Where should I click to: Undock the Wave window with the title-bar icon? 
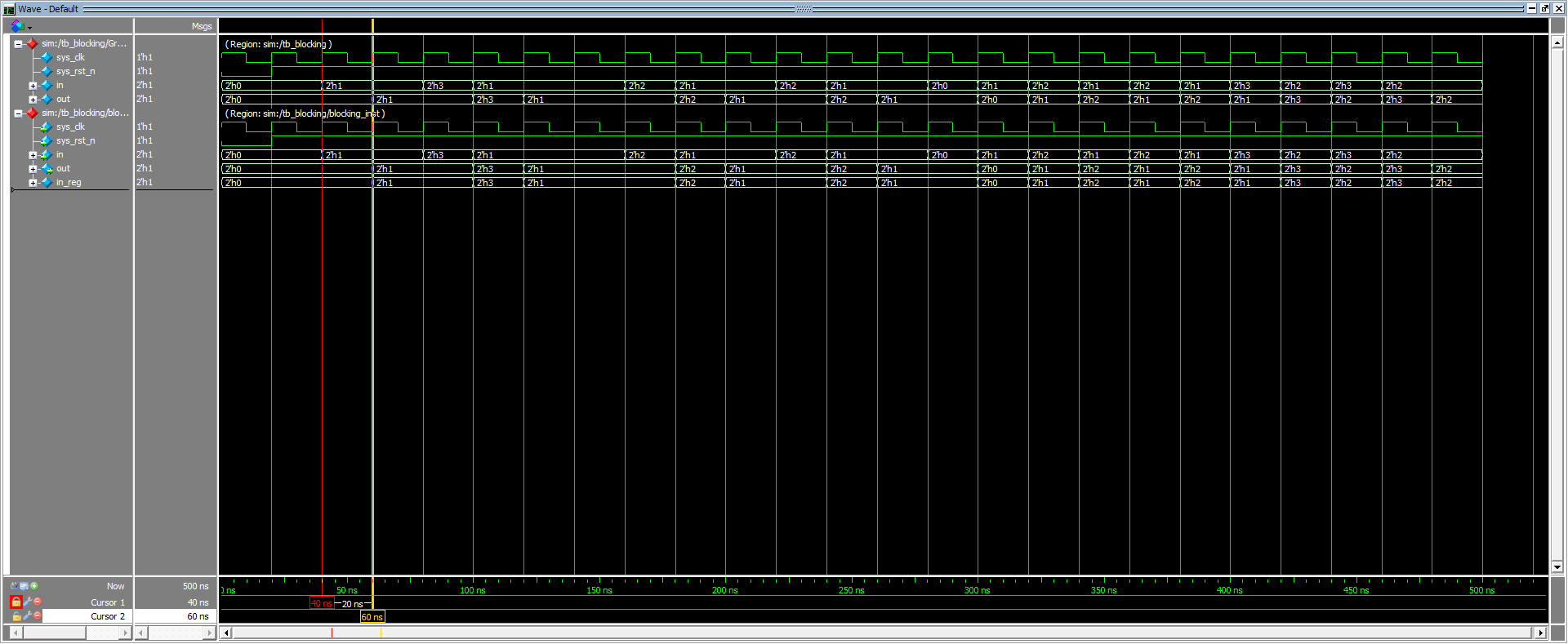coord(1544,8)
